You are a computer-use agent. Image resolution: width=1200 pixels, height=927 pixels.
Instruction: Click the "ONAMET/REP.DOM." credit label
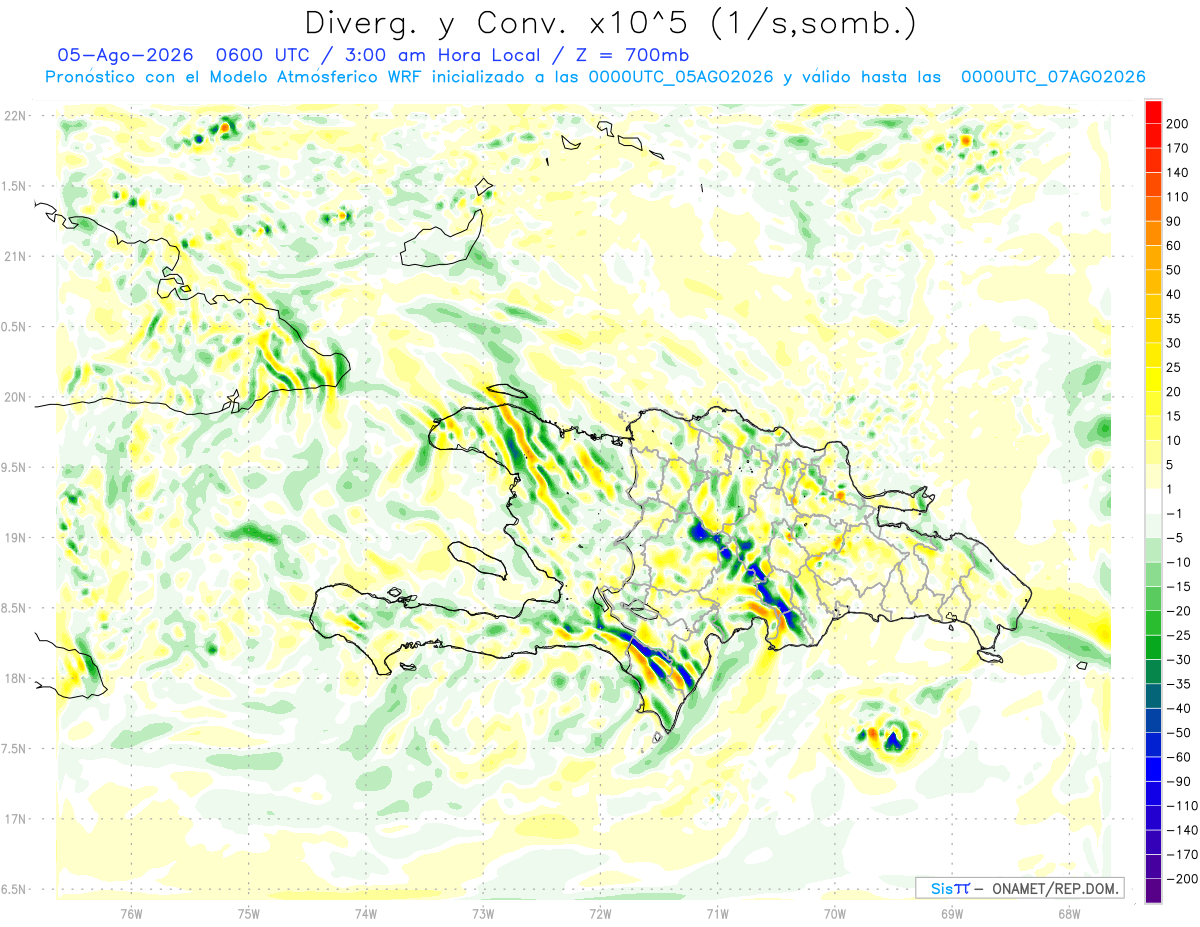[x=1054, y=888]
